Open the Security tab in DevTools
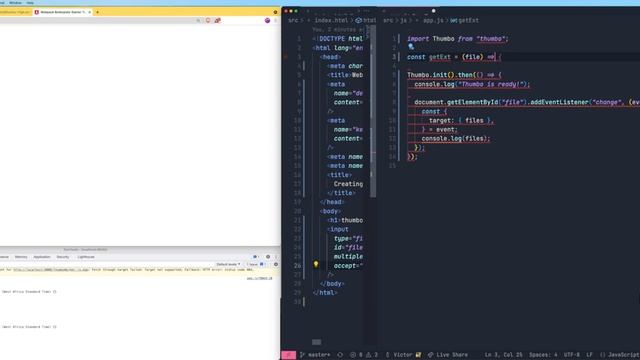640x360 pixels. [x=63, y=257]
